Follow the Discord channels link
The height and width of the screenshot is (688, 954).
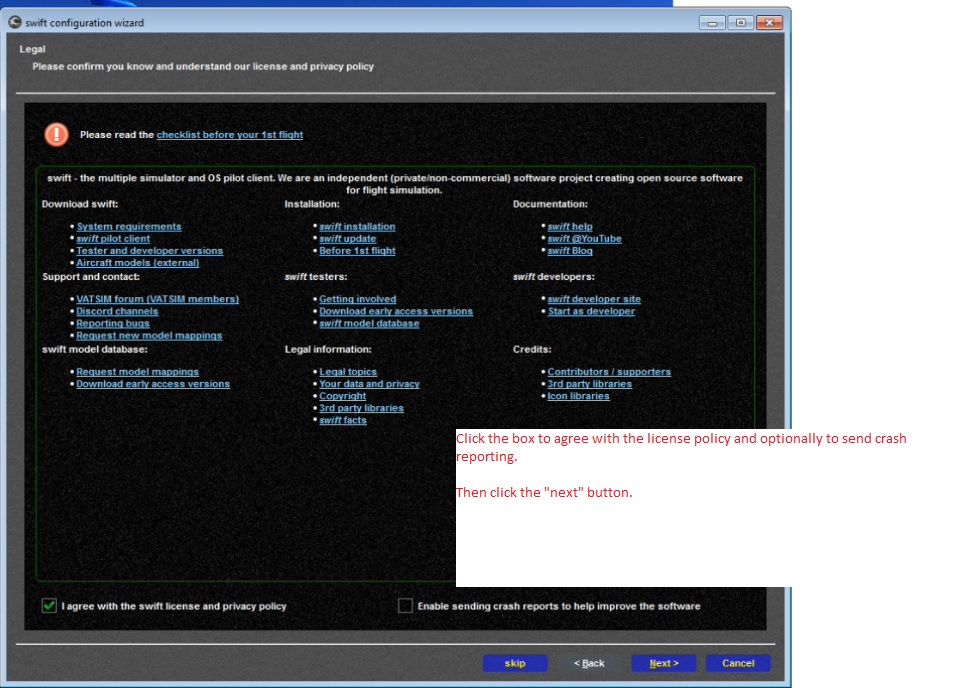tap(117, 311)
